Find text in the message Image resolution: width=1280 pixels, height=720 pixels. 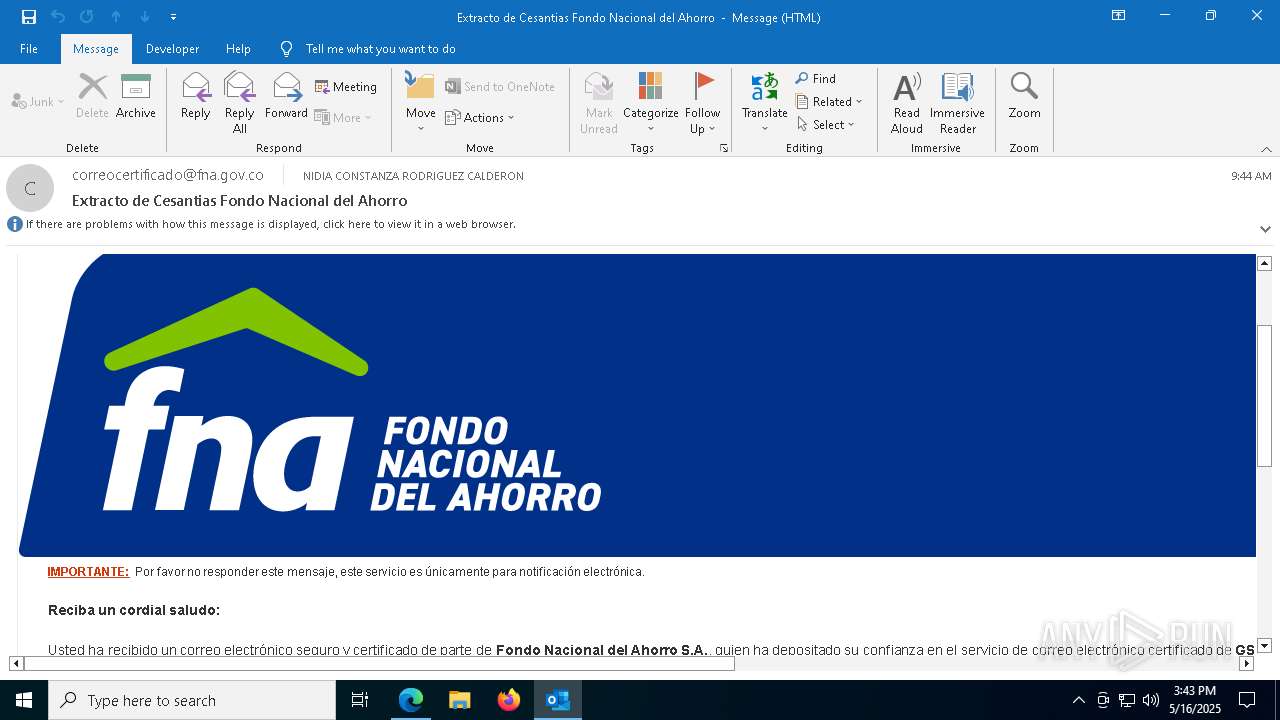tap(816, 79)
